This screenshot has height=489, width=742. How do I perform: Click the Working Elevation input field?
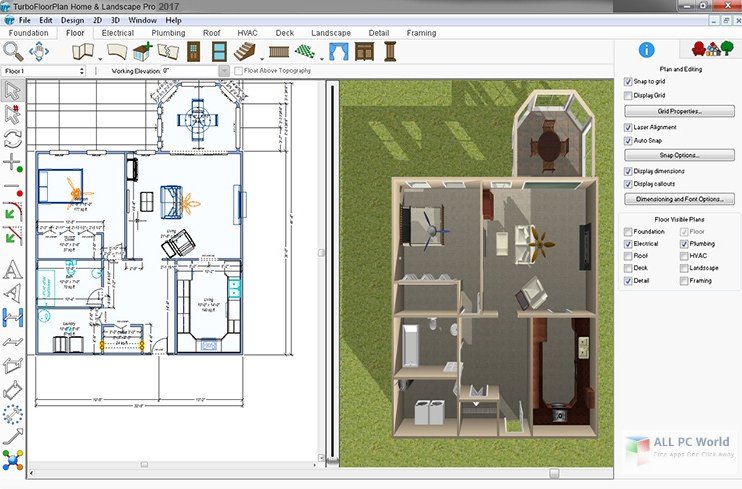(190, 71)
